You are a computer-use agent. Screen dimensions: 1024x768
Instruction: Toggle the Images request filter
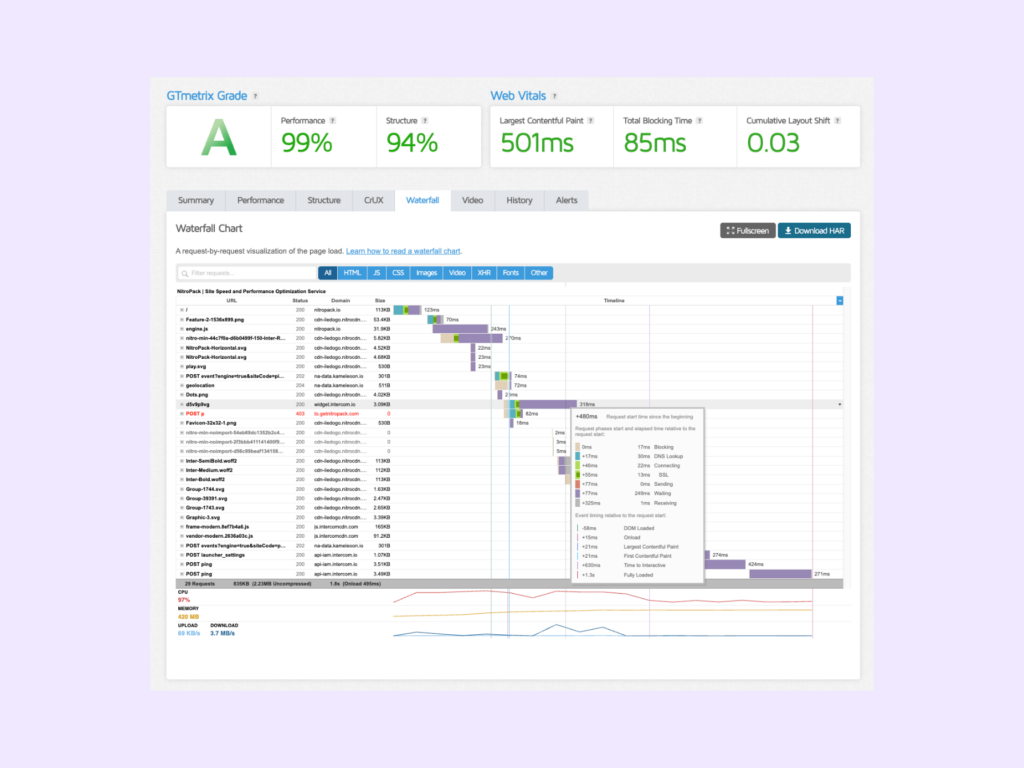click(426, 273)
